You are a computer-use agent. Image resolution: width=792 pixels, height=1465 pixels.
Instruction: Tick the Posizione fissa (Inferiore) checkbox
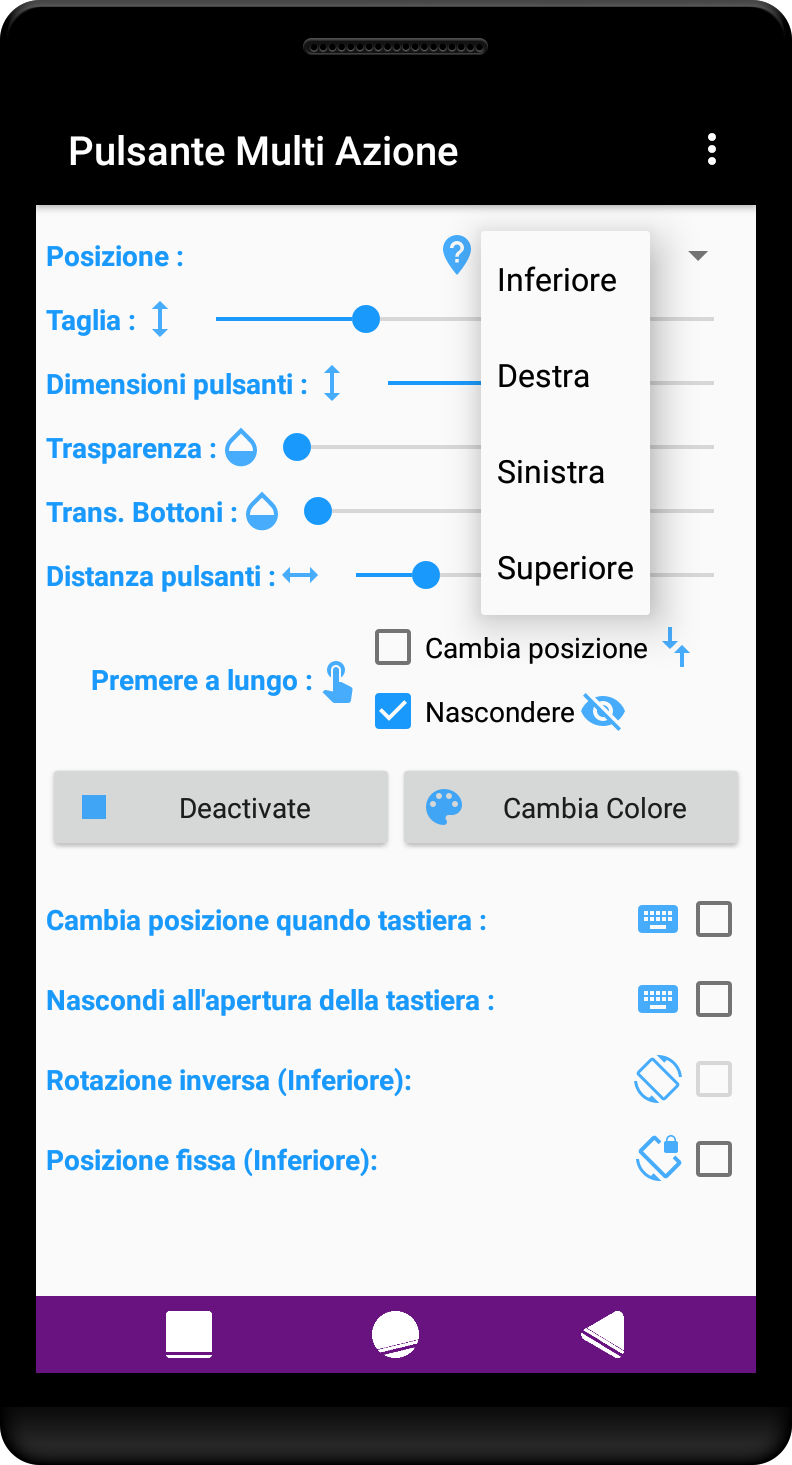(714, 1159)
